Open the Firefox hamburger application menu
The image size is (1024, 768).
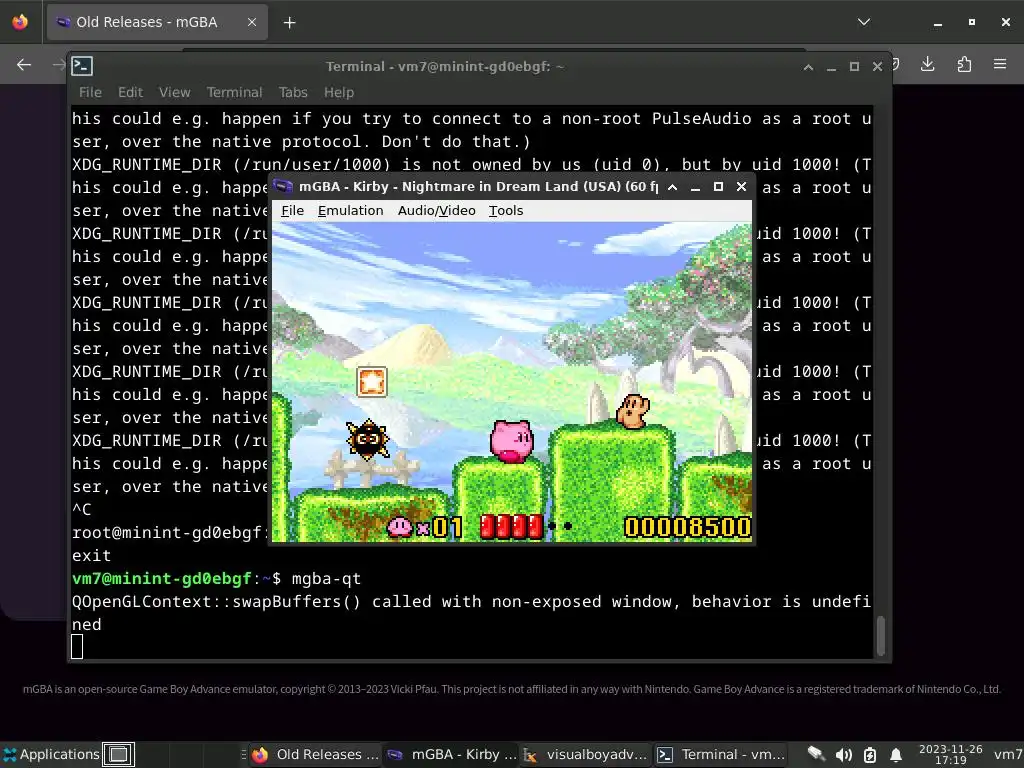point(1000,64)
